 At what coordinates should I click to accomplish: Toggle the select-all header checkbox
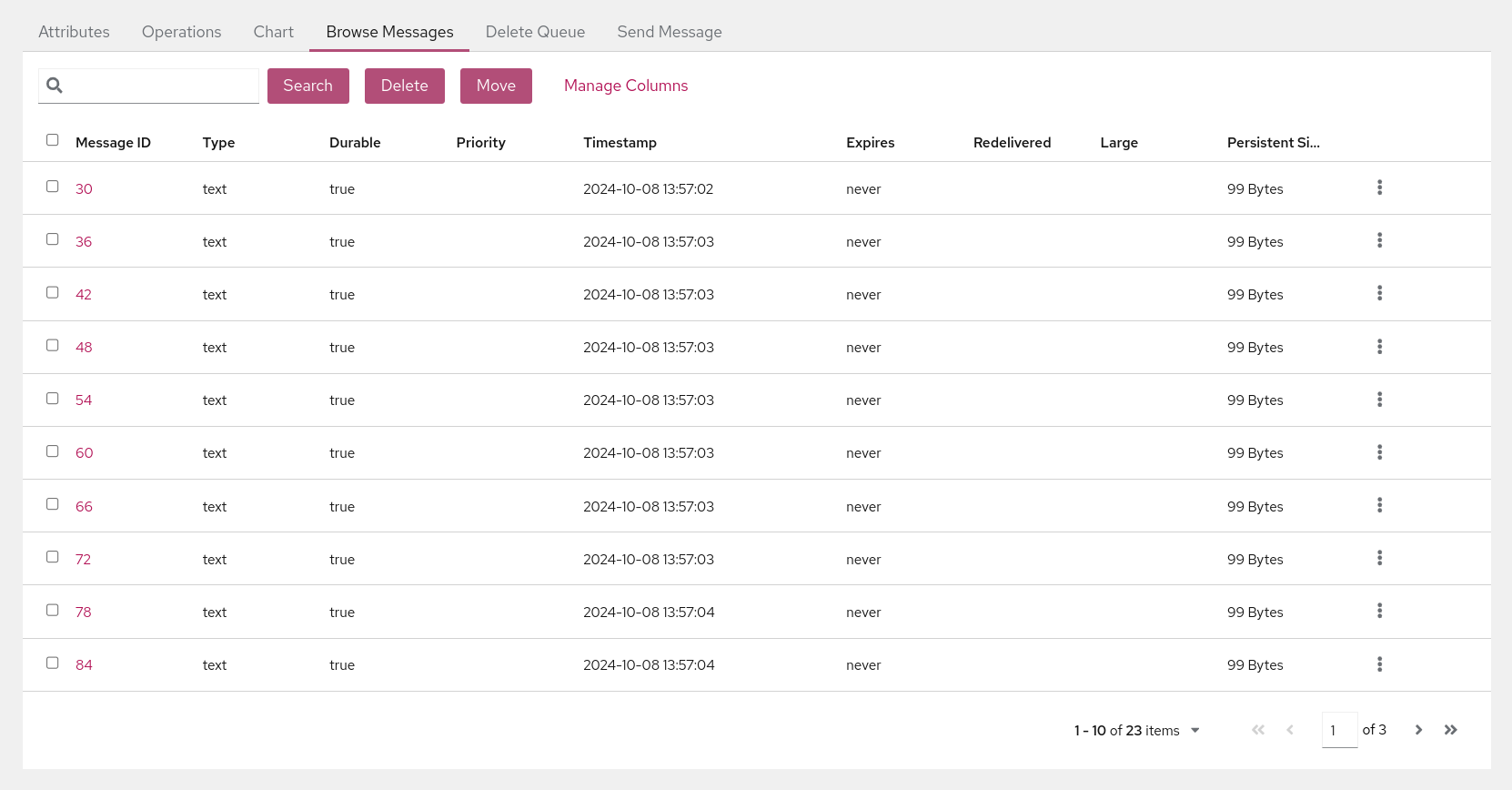53,140
